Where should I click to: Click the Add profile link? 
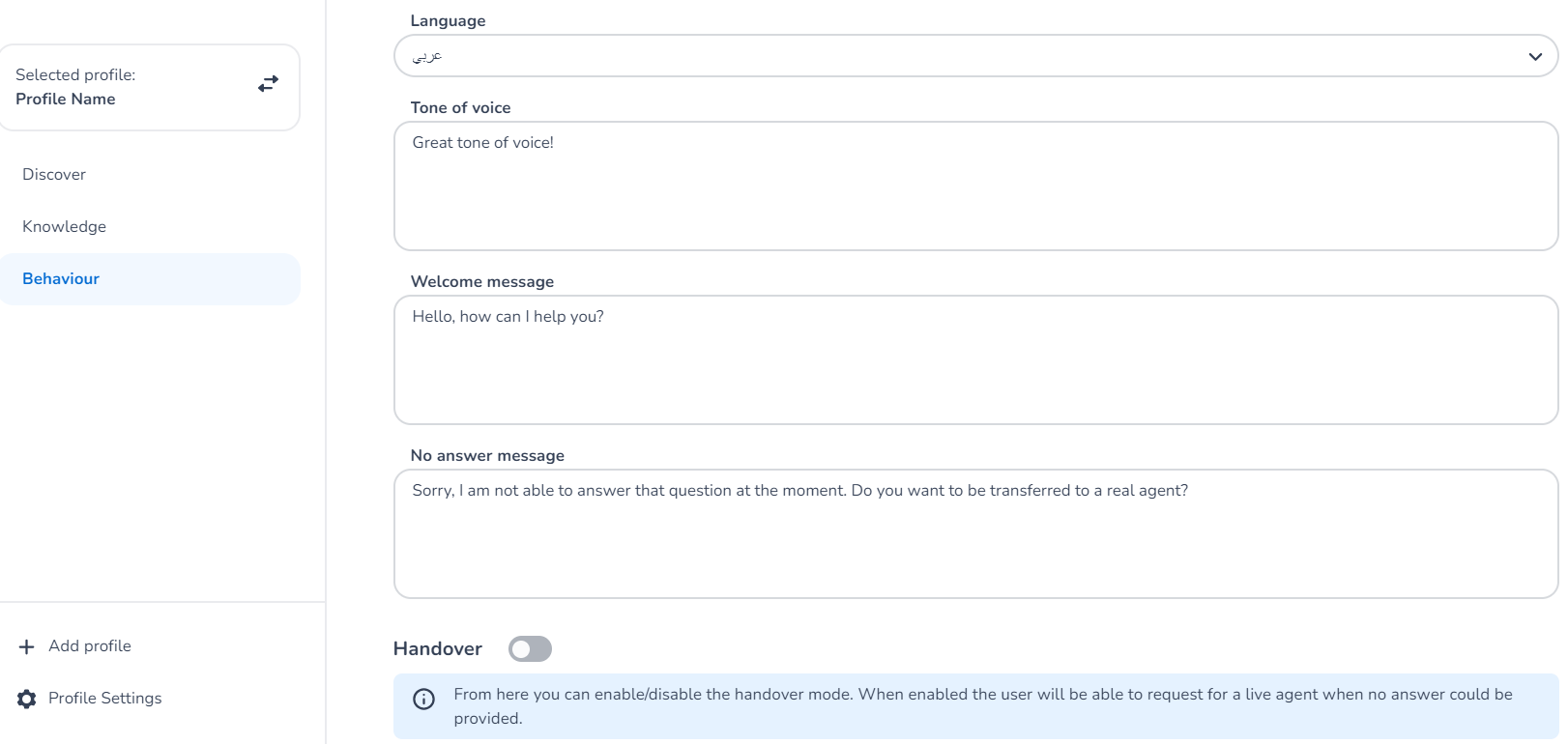click(90, 646)
